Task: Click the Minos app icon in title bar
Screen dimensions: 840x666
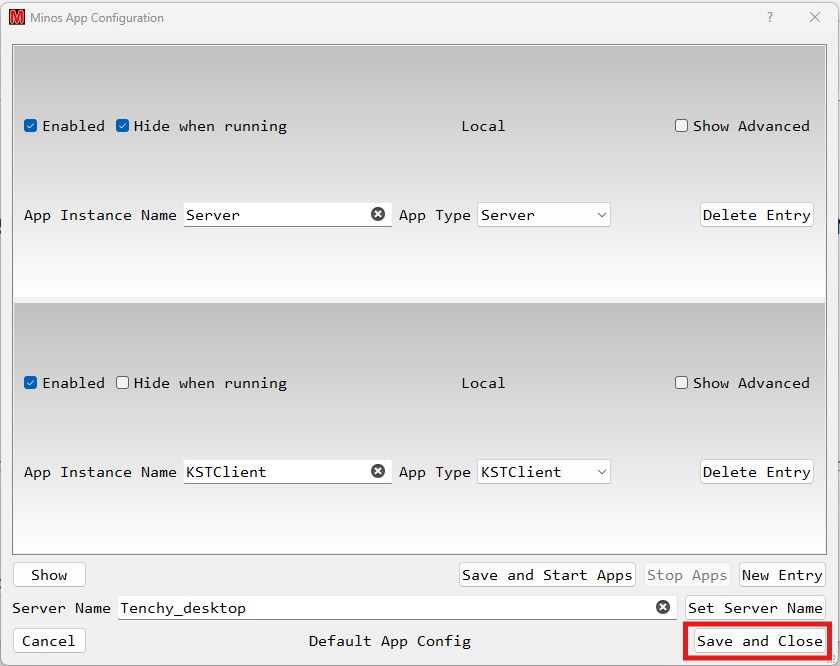Action: [17, 17]
